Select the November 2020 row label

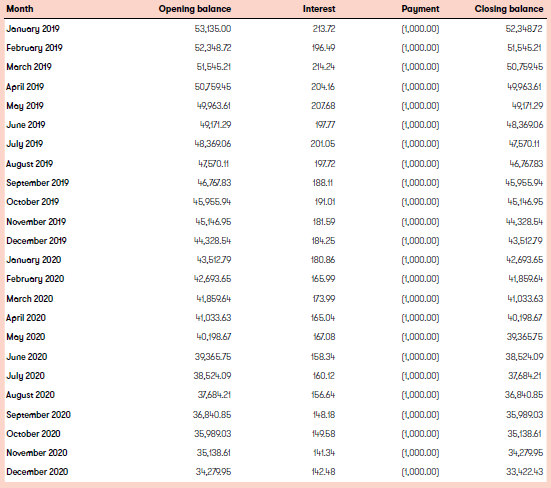tap(37, 453)
